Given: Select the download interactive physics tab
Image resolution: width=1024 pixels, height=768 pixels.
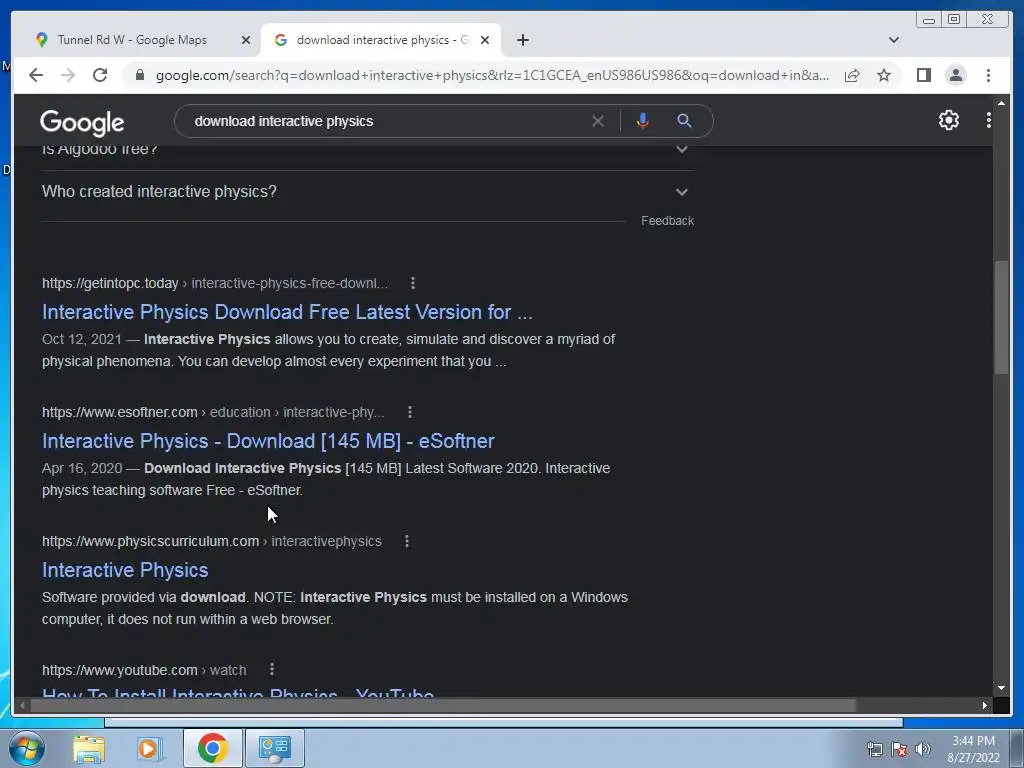Looking at the screenshot, I should (x=381, y=40).
